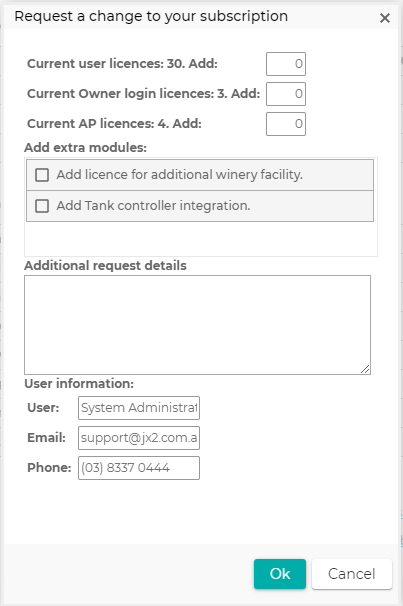Click the Email field showing support@jx2
The width and height of the screenshot is (403, 606).
pyautogui.click(x=139, y=438)
